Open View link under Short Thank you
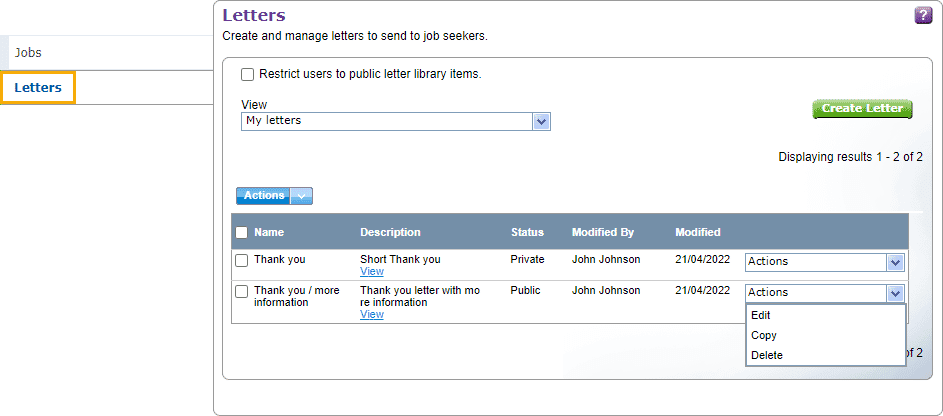This screenshot has height=416, width=943. tap(372, 271)
